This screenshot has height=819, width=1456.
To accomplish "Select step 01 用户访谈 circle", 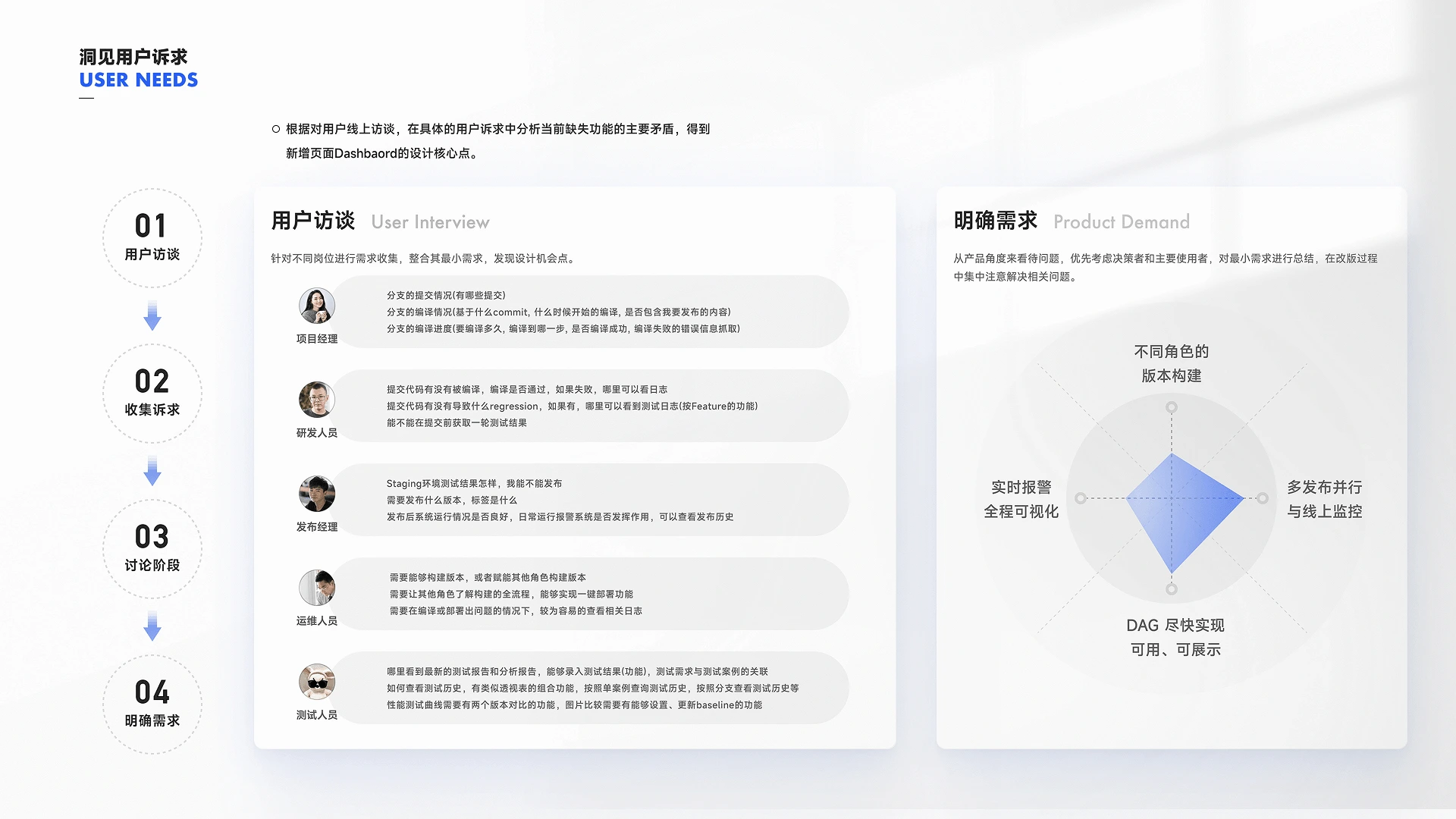I will coord(152,238).
